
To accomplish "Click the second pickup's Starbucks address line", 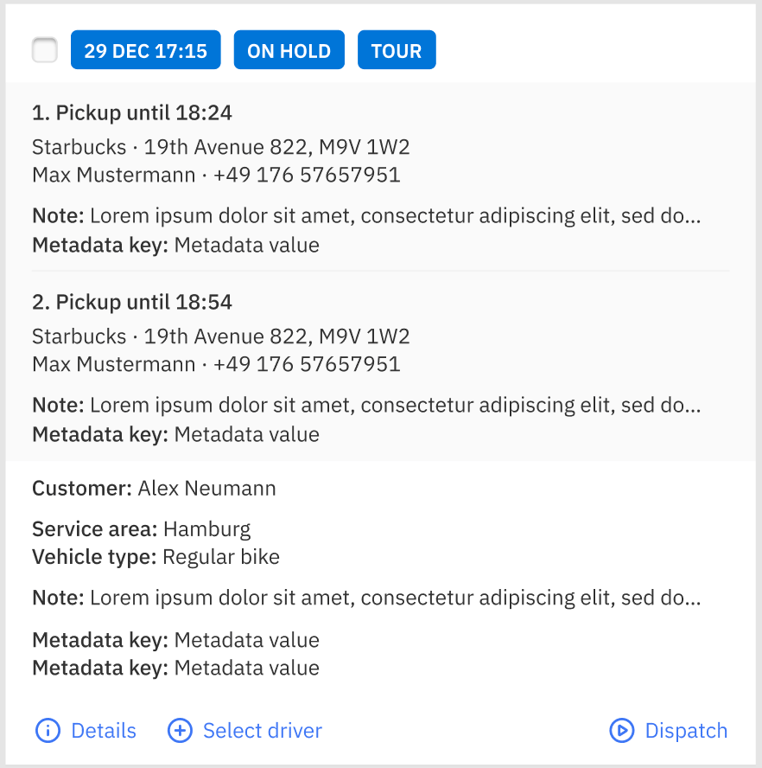I will [221, 336].
